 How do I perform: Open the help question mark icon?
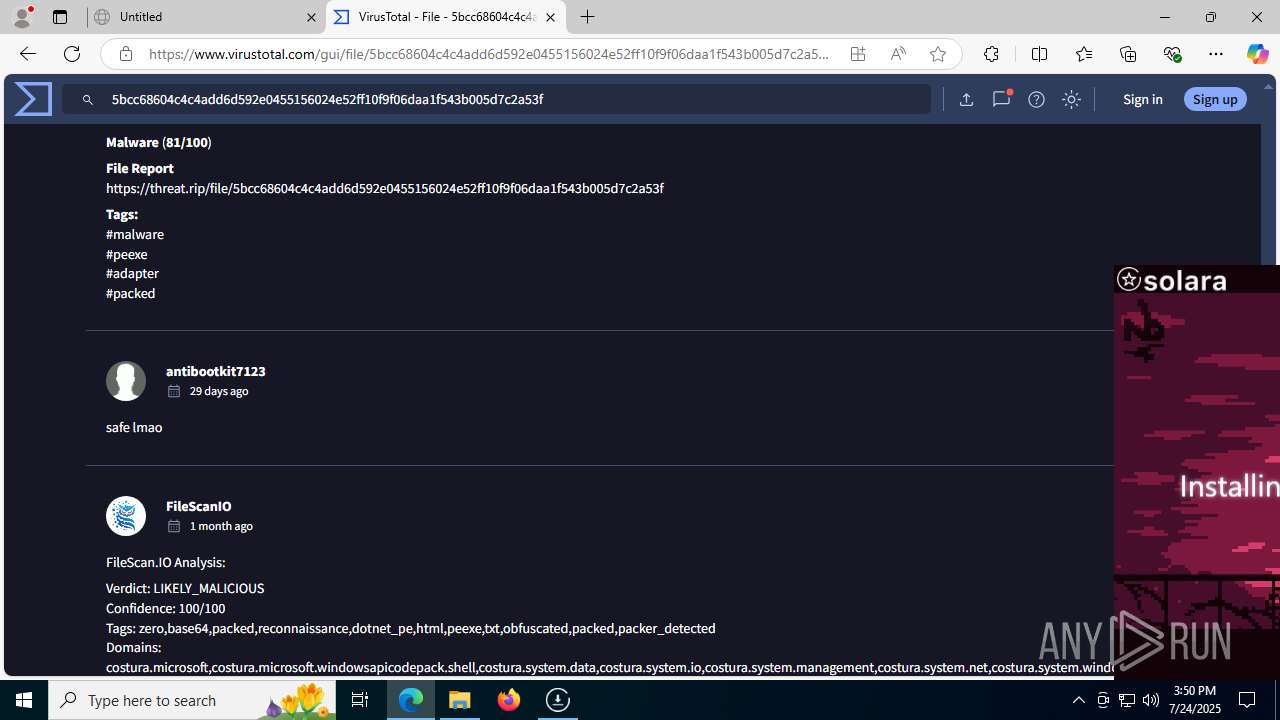point(1036,99)
